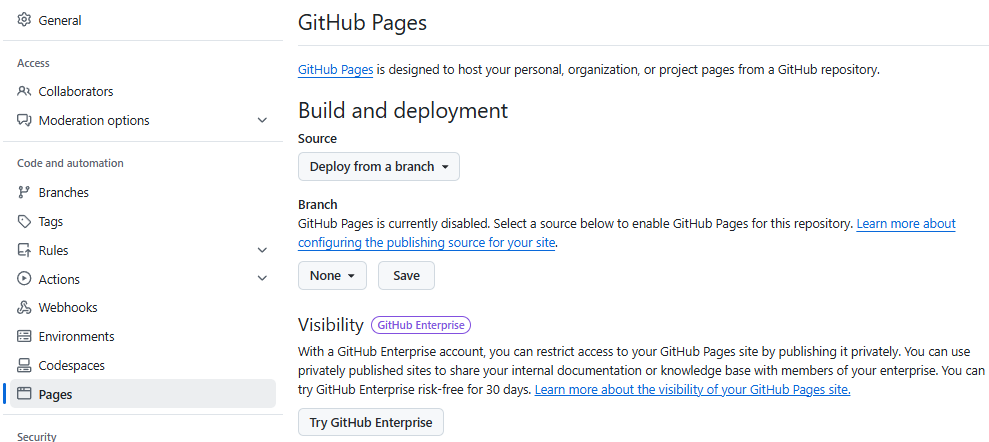Click the Codespaces icon in sidebar
Viewport: 989px width, 442px height.
pos(25,366)
